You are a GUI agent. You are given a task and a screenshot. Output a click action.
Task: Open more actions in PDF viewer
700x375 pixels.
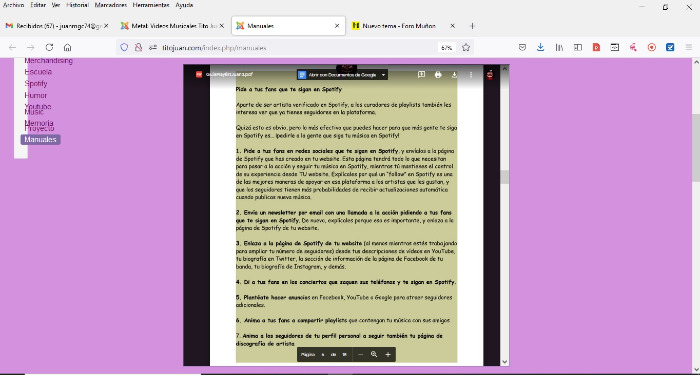click(471, 75)
